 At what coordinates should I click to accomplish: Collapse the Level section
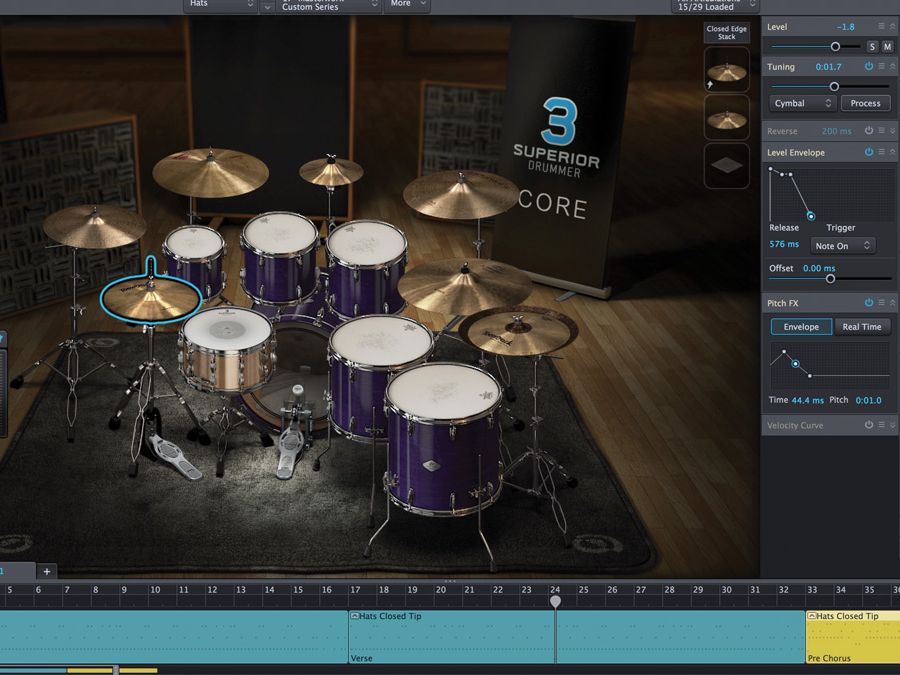(893, 26)
